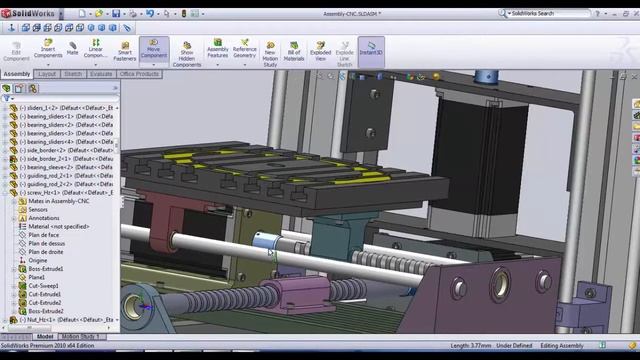
Task: Open the Reference Geometry tool
Action: click(244, 49)
